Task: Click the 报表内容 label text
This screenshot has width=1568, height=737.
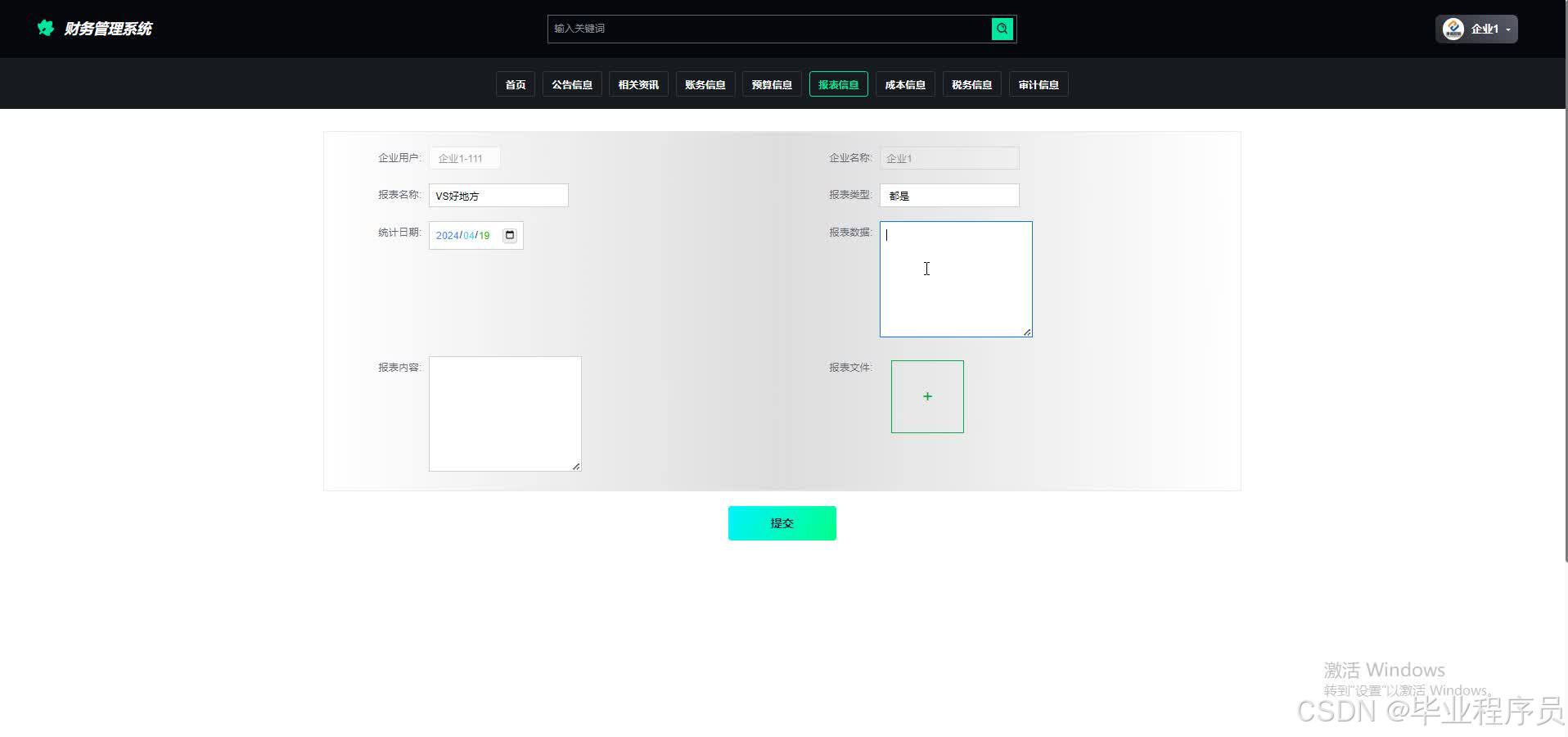Action: tap(399, 367)
